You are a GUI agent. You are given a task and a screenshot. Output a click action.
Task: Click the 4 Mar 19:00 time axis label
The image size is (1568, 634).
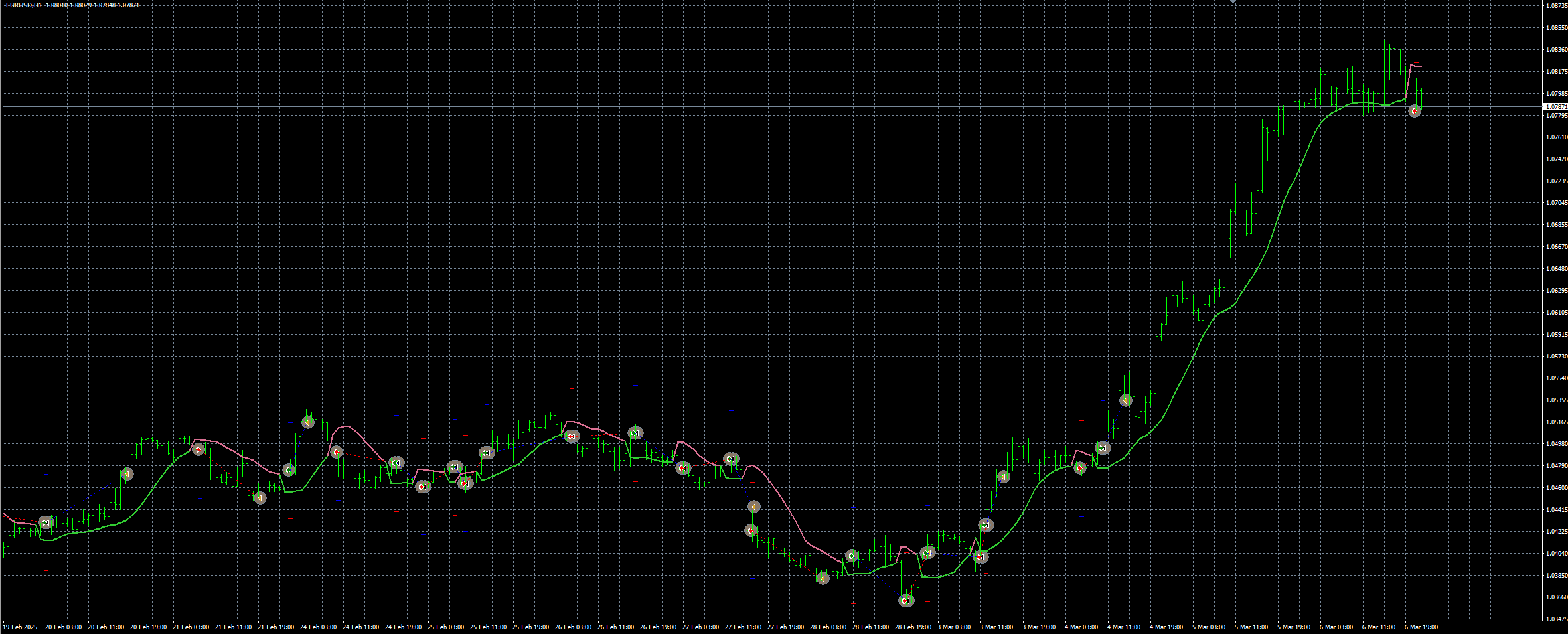tap(1166, 627)
